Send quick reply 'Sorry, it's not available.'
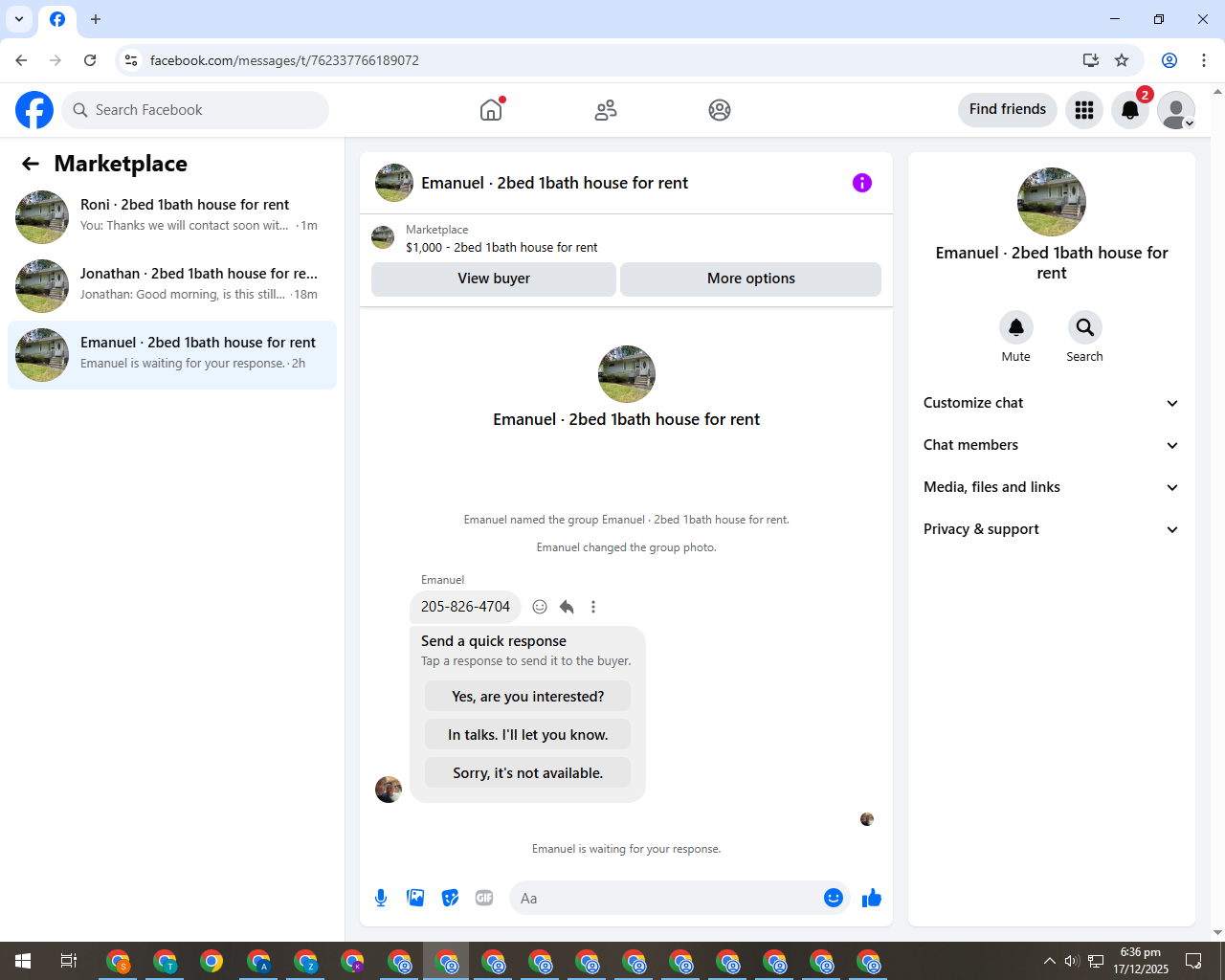This screenshot has height=980, width=1225. [528, 773]
